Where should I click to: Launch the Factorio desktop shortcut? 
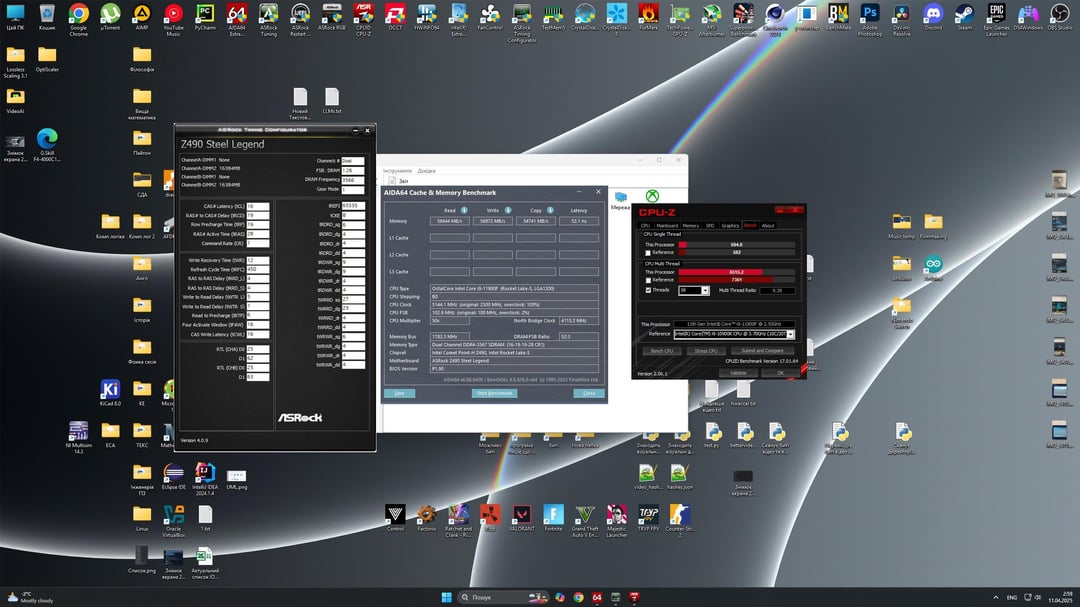click(x=427, y=517)
